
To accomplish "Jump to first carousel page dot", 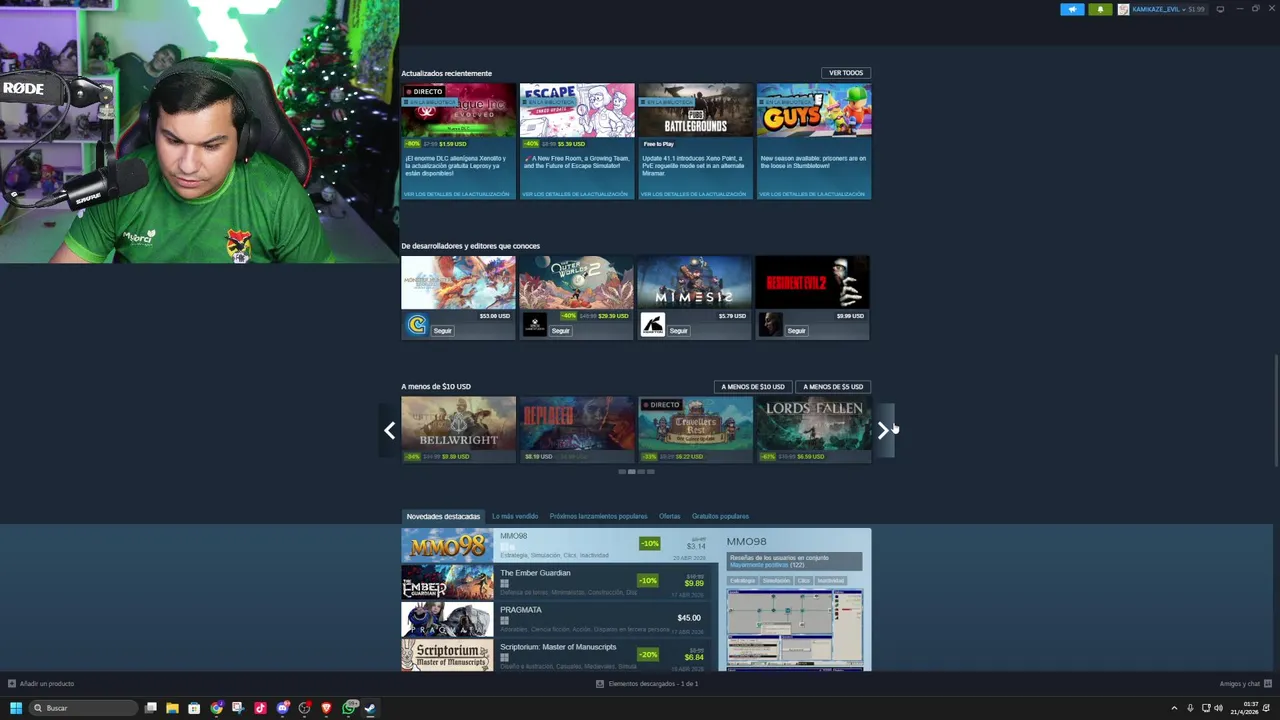I will pyautogui.click(x=622, y=472).
